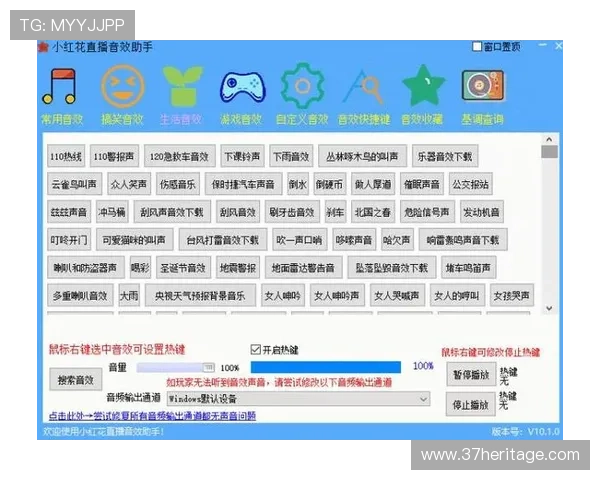Viewport: 600px width, 480px height.
Task: Play the 多重喇叭音效 sound effect
Action: [x=80, y=295]
